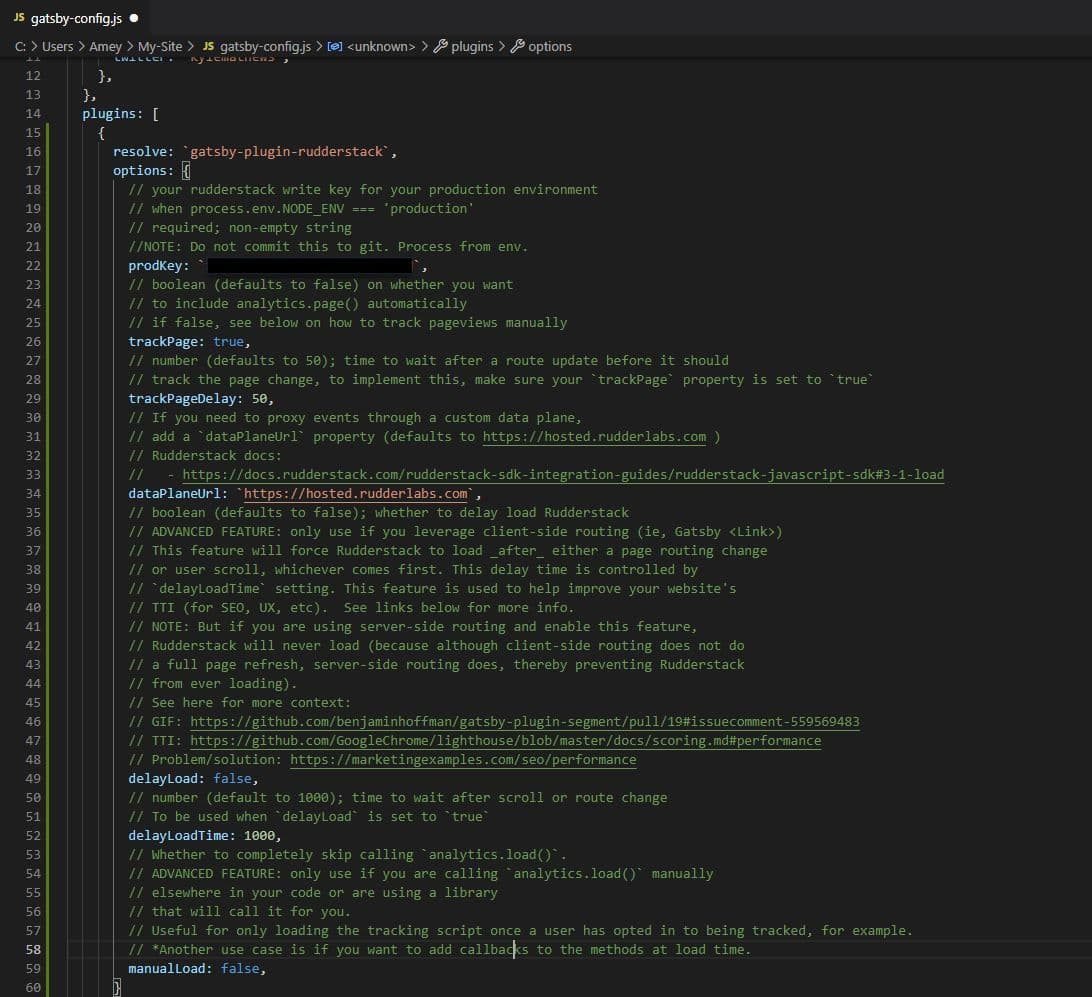Viewport: 1092px width, 997px height.
Task: Open the My-Site breadcrumb dropdown
Action: point(160,46)
